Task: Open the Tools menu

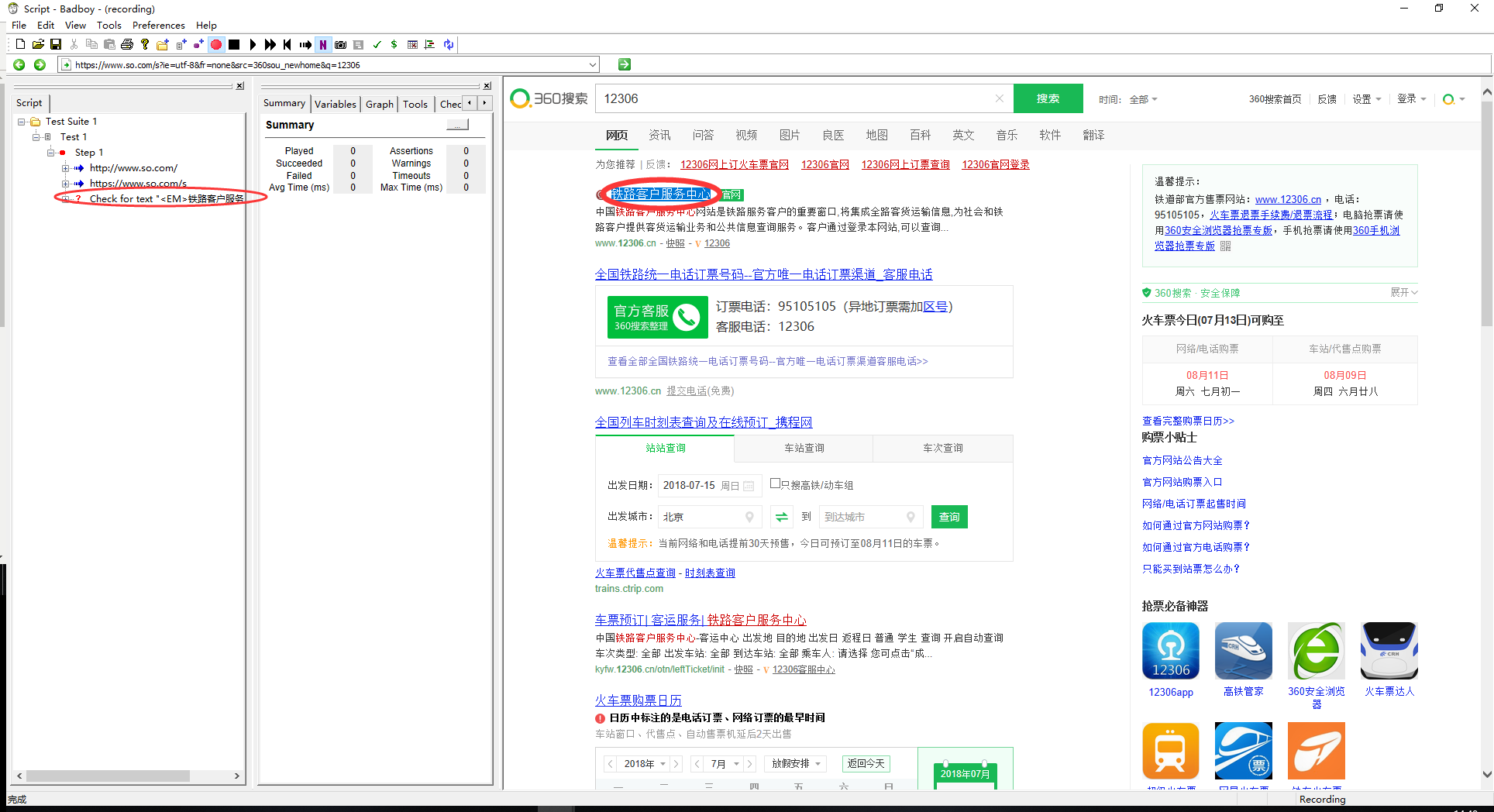Action: click(109, 26)
